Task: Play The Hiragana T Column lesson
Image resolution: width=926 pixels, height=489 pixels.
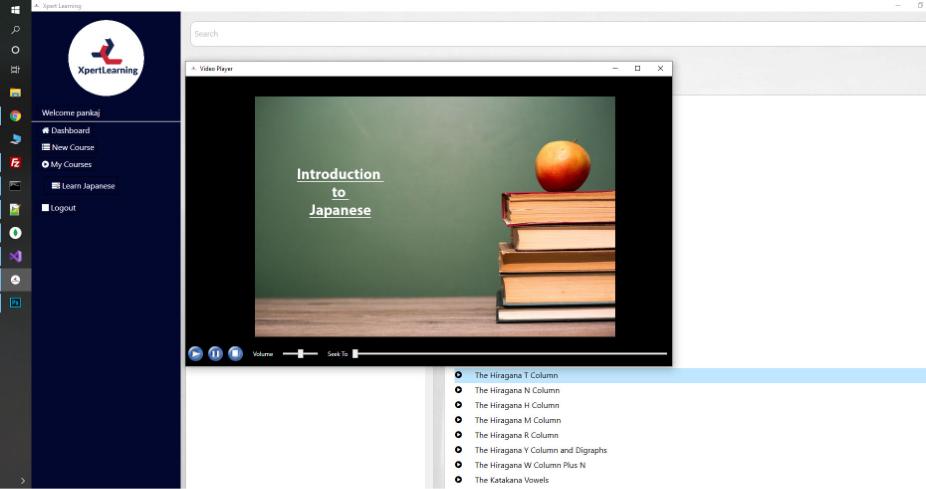Action: 516,375
